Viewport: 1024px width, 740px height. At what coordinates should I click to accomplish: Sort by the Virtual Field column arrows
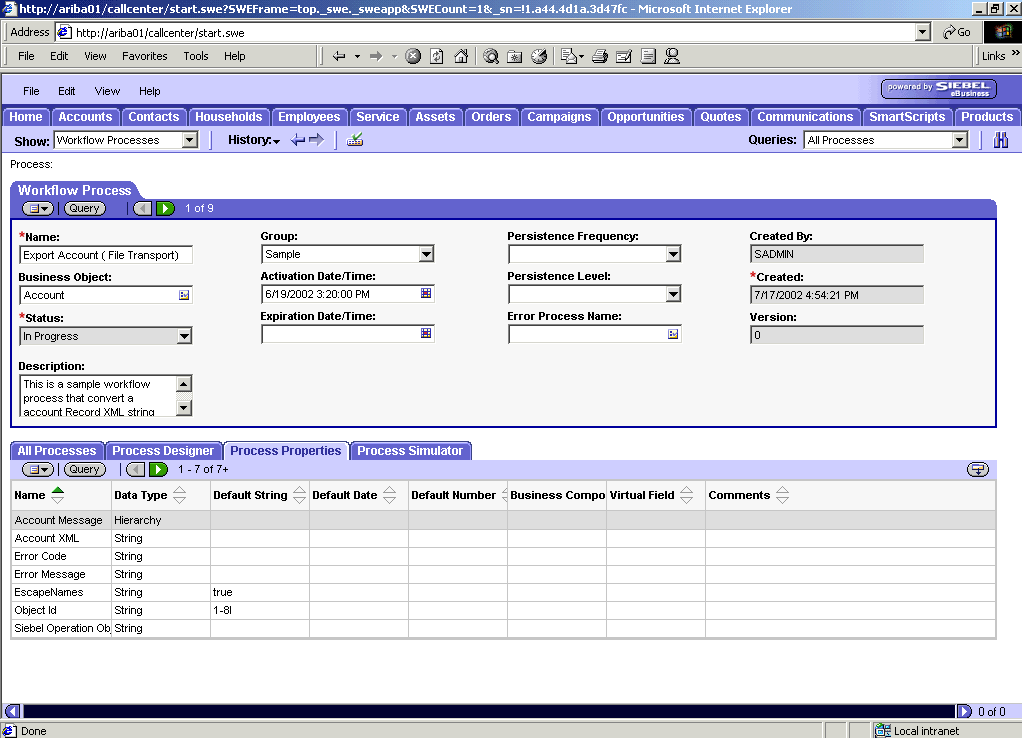(x=686, y=495)
